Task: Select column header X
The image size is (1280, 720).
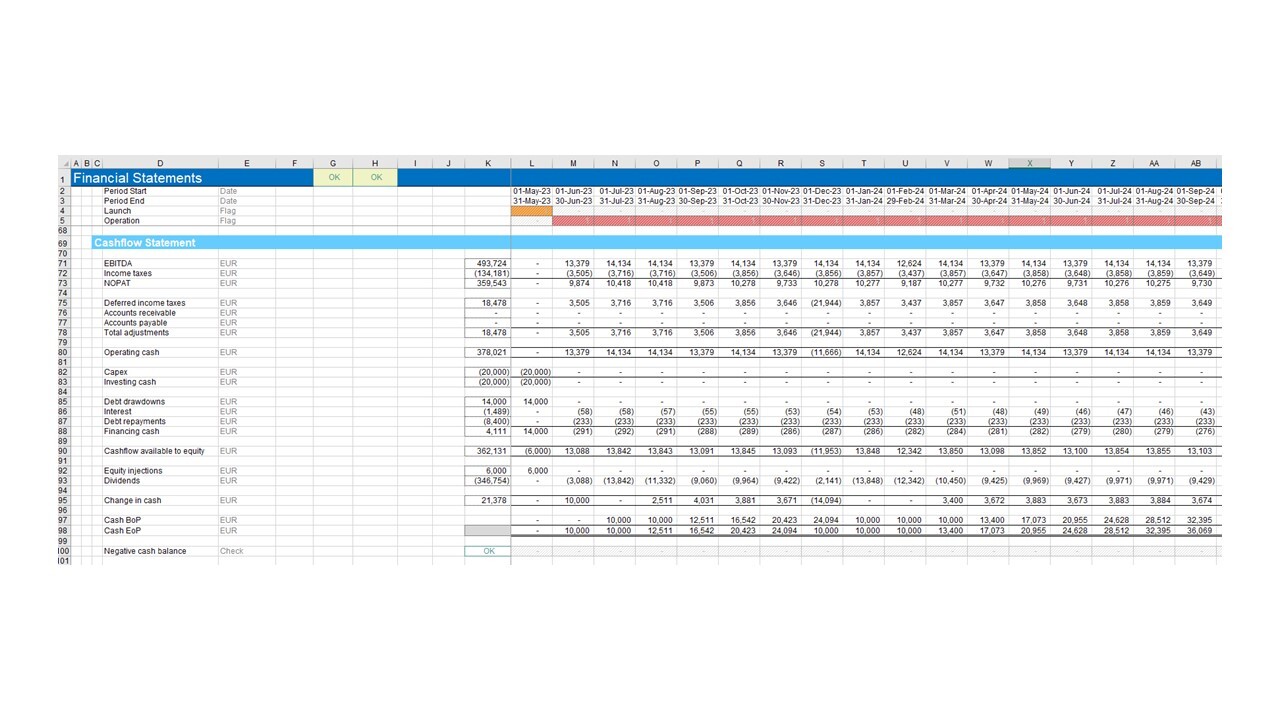Action: point(1030,163)
